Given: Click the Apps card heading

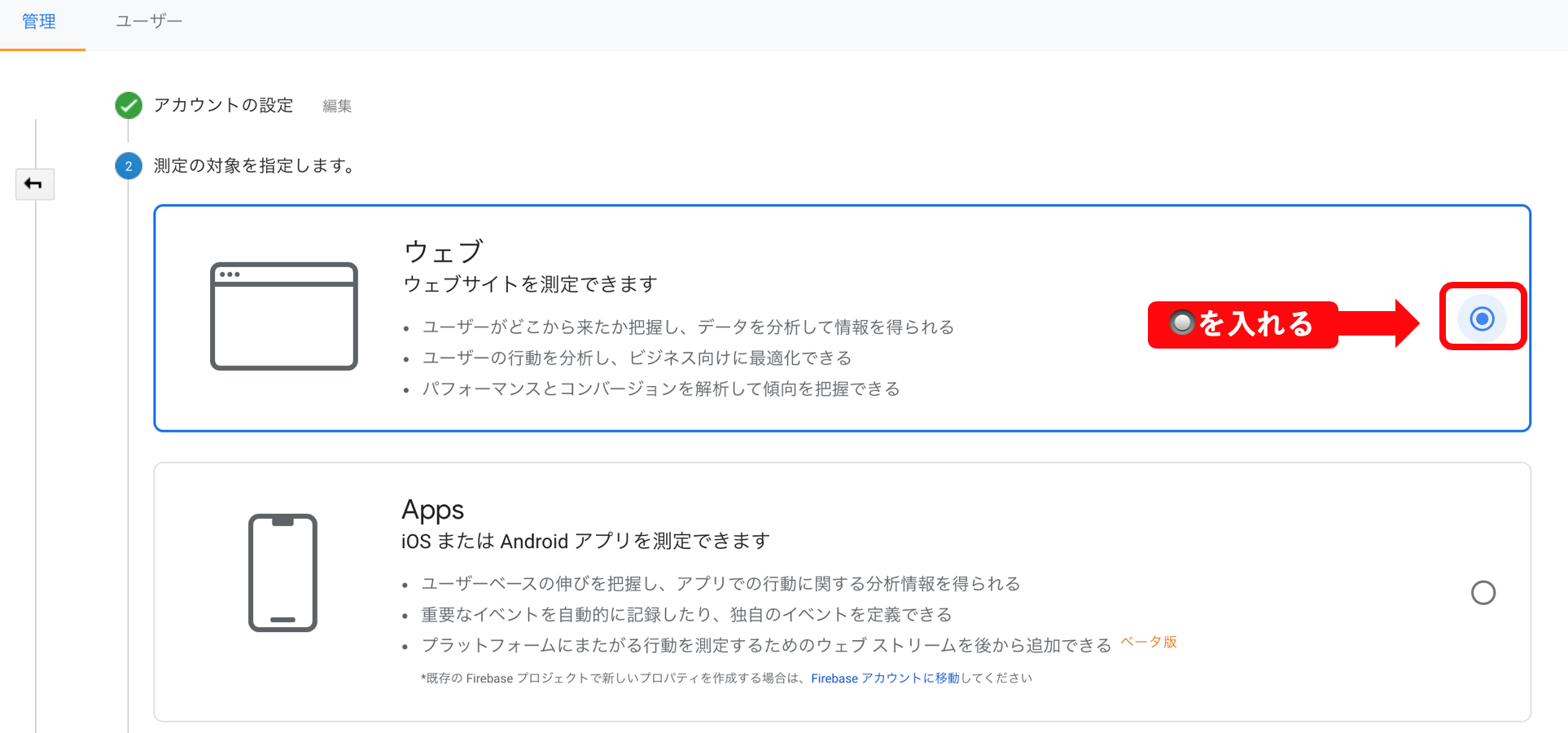Looking at the screenshot, I should click(x=432, y=510).
